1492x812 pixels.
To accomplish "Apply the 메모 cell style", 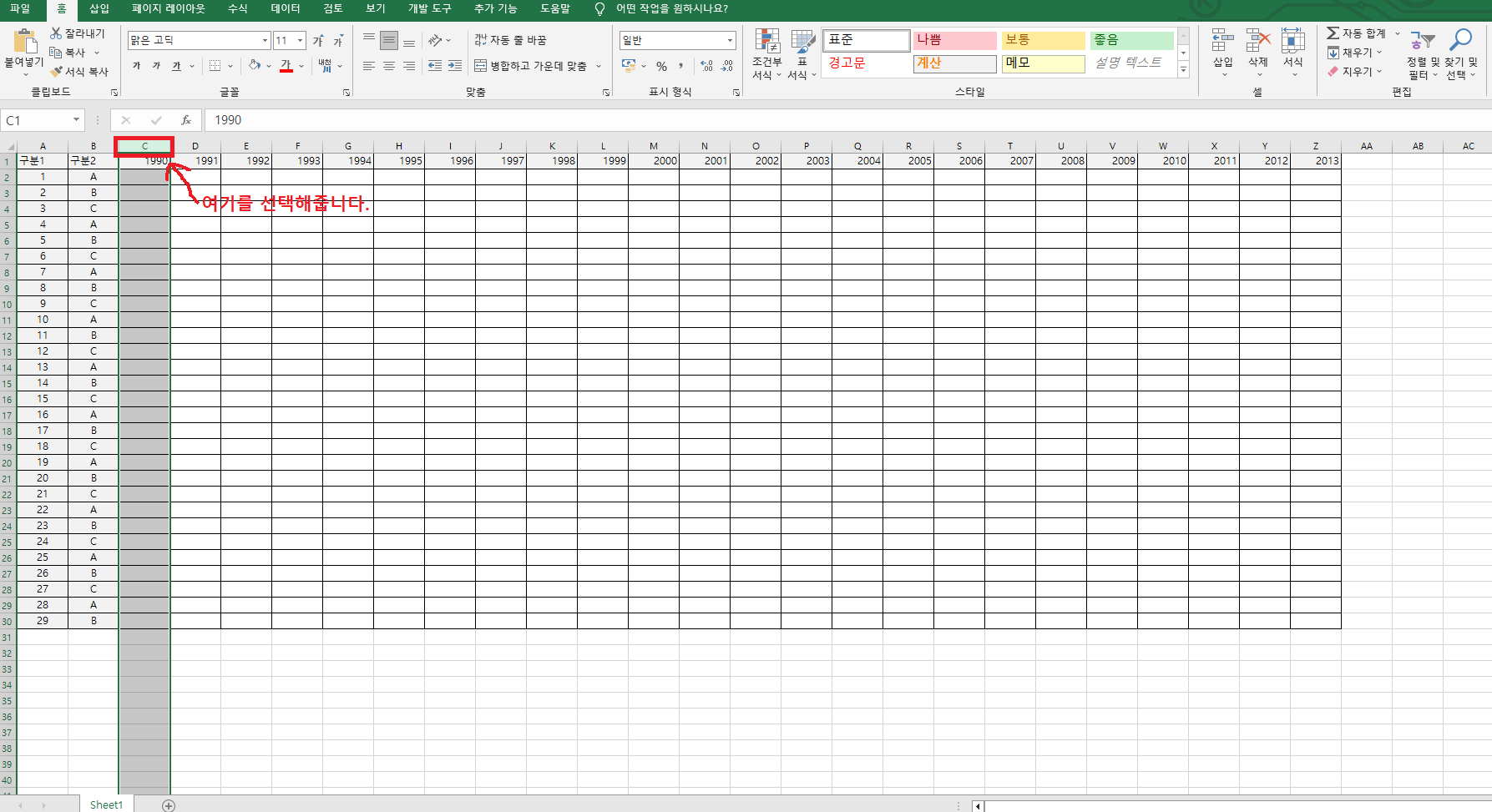I will click(1043, 63).
